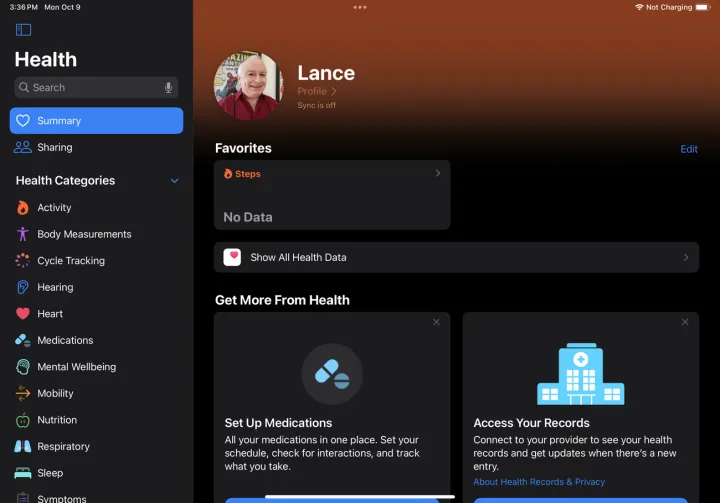This screenshot has width=720, height=503.
Task: Click the Hearing ear icon
Action: coord(23,287)
